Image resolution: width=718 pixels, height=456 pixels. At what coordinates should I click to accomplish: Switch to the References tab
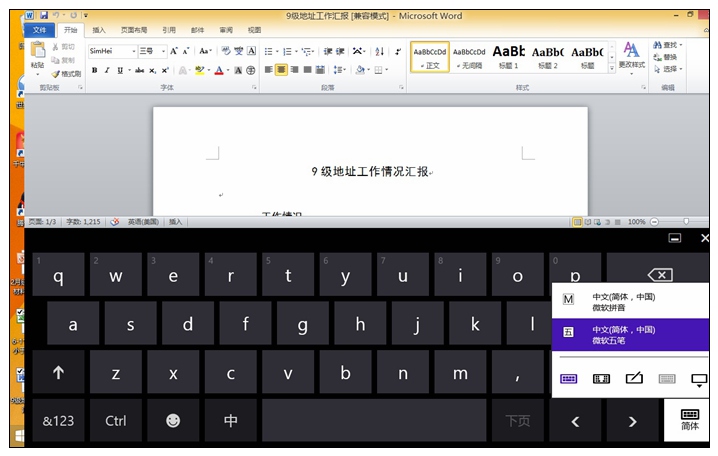pyautogui.click(x=169, y=30)
